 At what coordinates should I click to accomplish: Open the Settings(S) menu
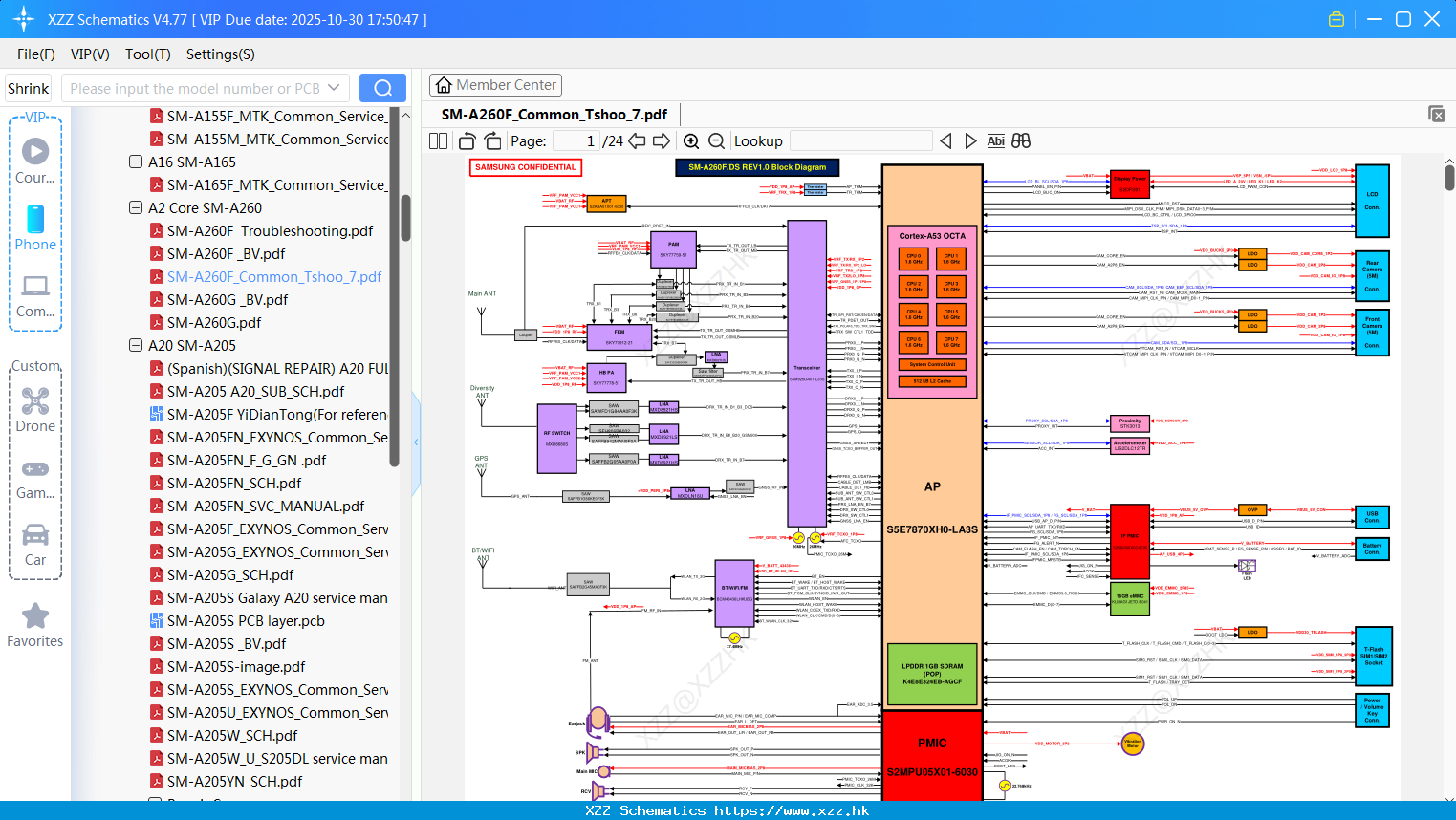[221, 54]
